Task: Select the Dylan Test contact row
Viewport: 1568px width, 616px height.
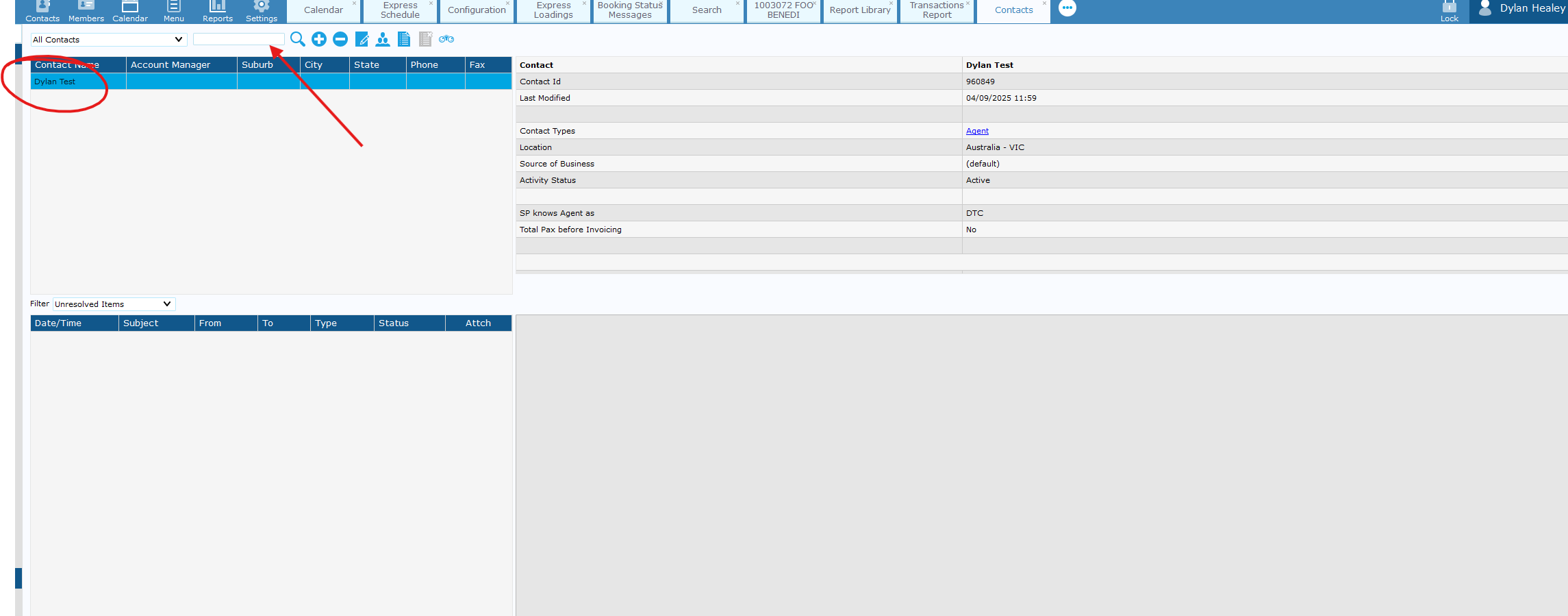Action: [55, 82]
